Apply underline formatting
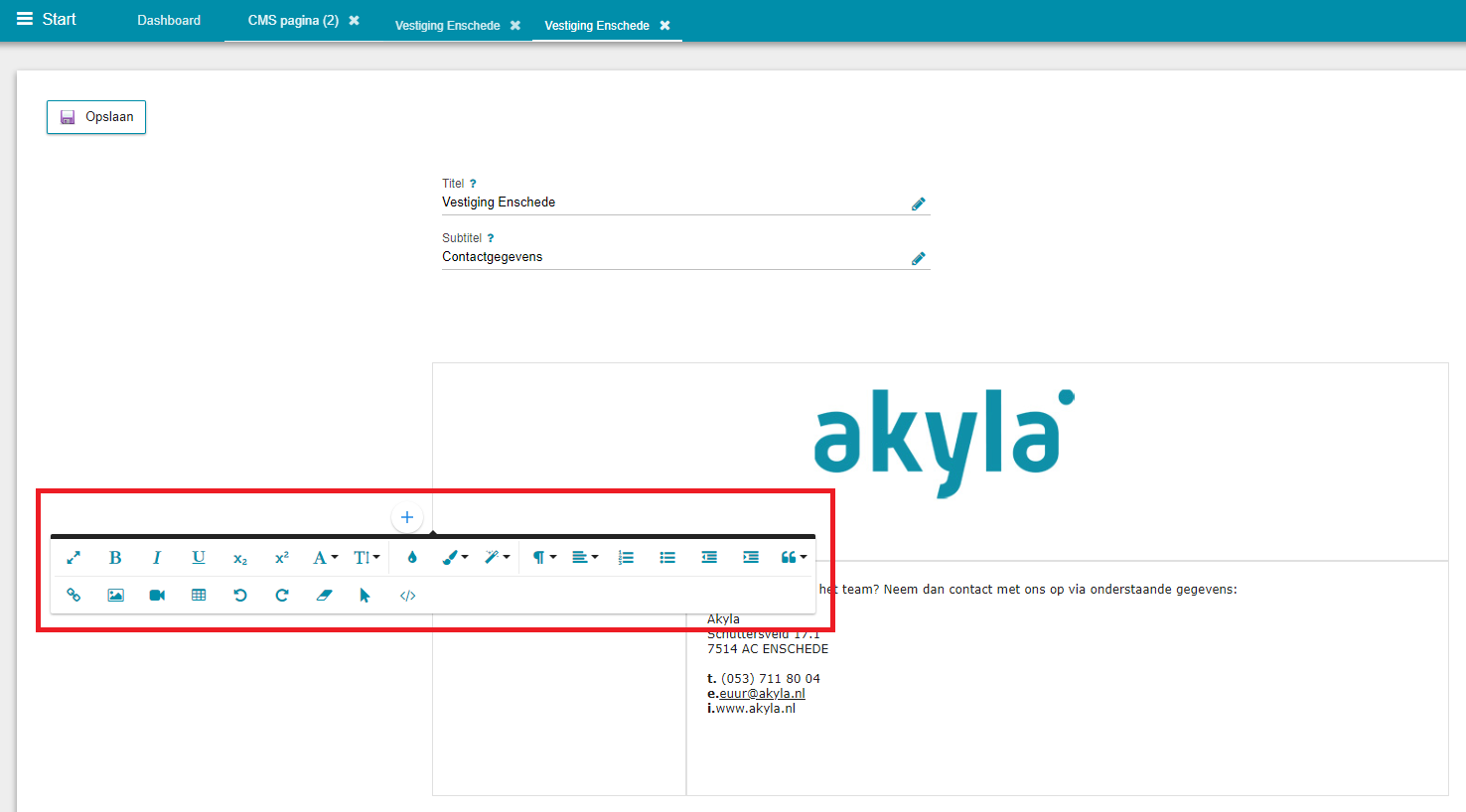Screen dimensions: 1466x812 tap(199, 558)
